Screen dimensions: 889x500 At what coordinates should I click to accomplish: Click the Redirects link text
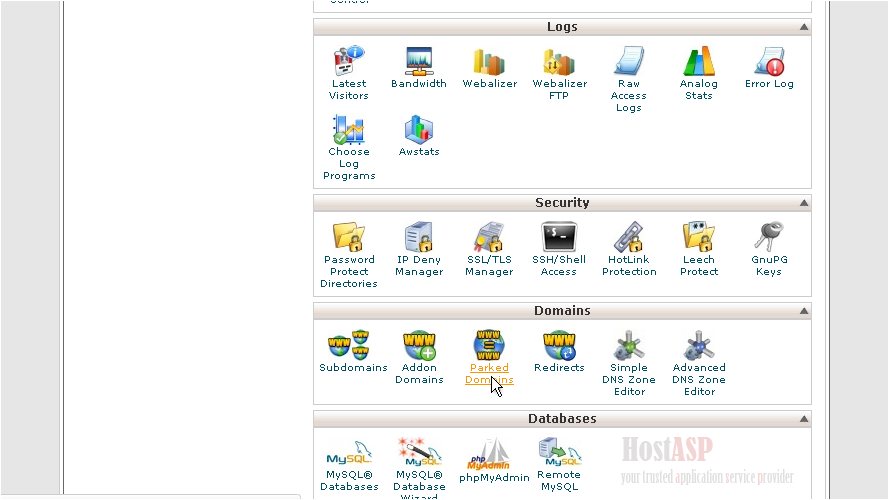click(559, 368)
